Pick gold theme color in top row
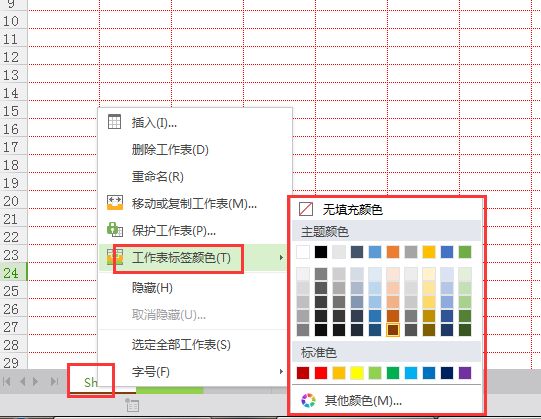541x419 pixels. pyautogui.click(x=429, y=252)
